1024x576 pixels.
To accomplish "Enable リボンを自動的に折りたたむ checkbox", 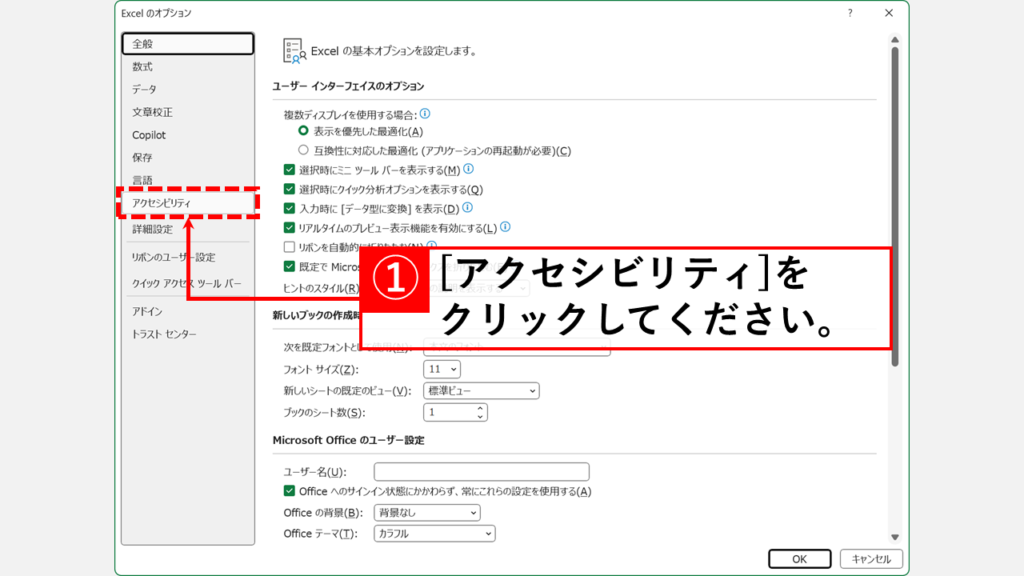I will (x=290, y=246).
